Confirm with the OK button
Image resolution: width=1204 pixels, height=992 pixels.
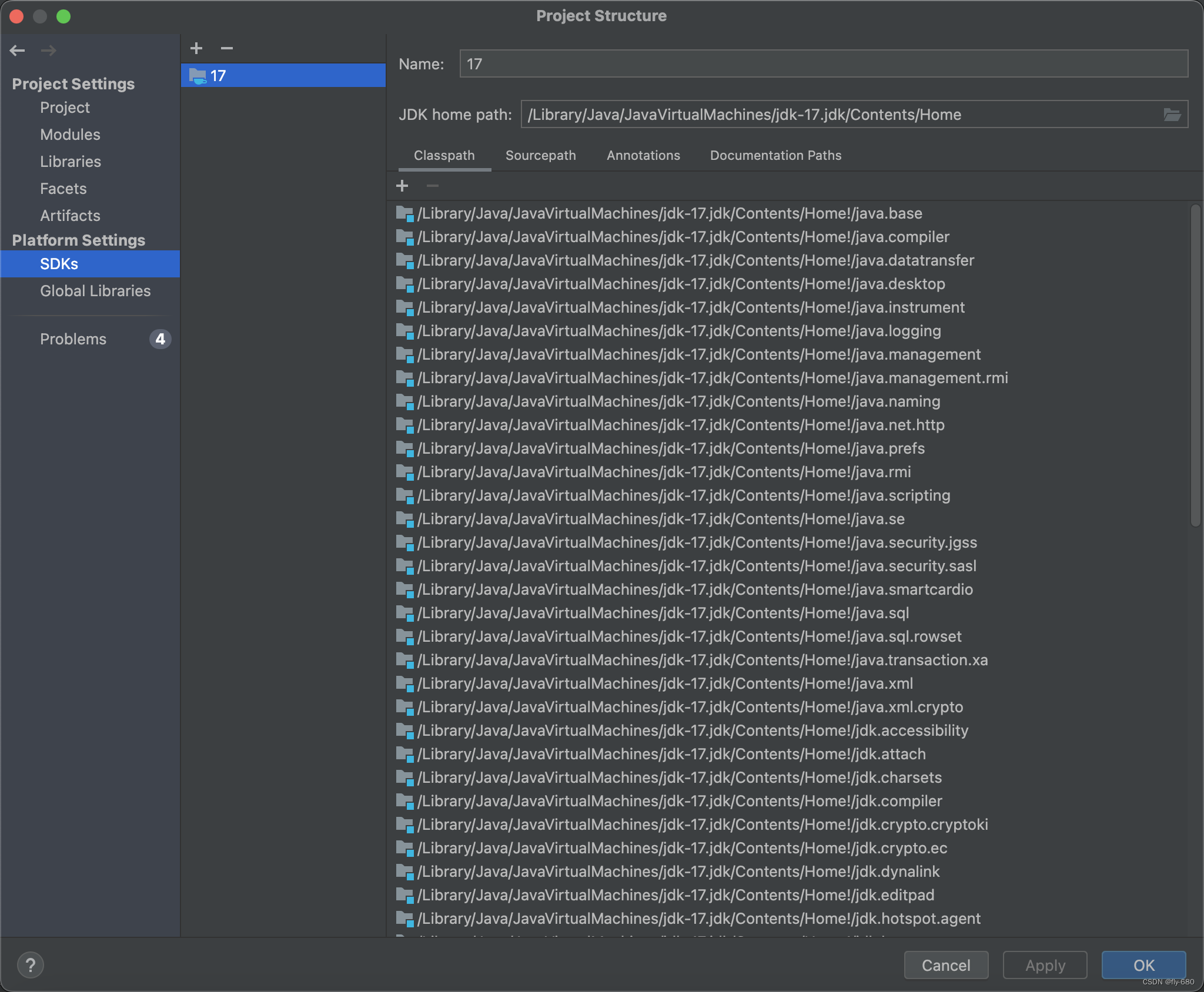point(1143,965)
